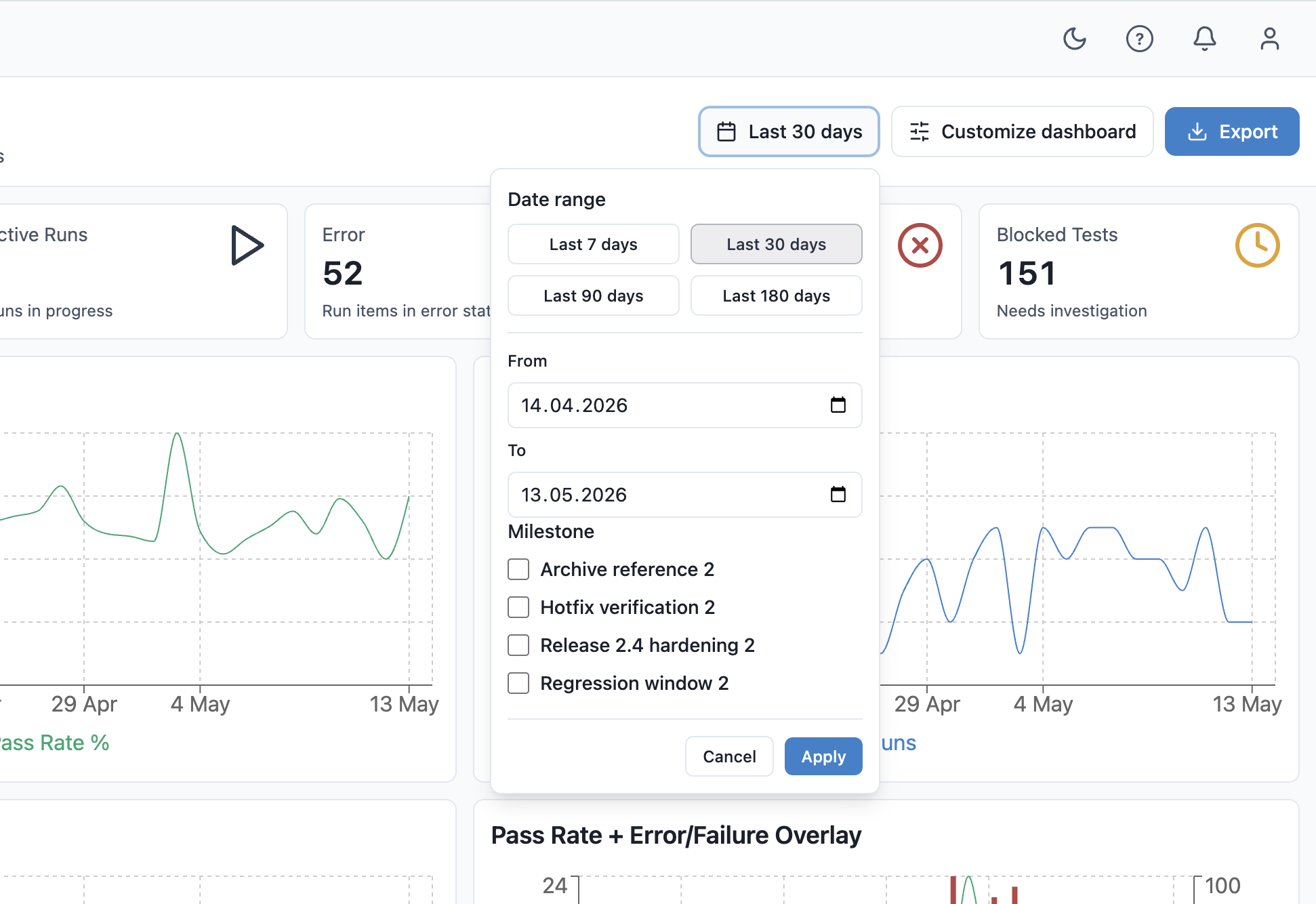
Task: Click Blocked Tests value 151
Action: pyautogui.click(x=1027, y=273)
